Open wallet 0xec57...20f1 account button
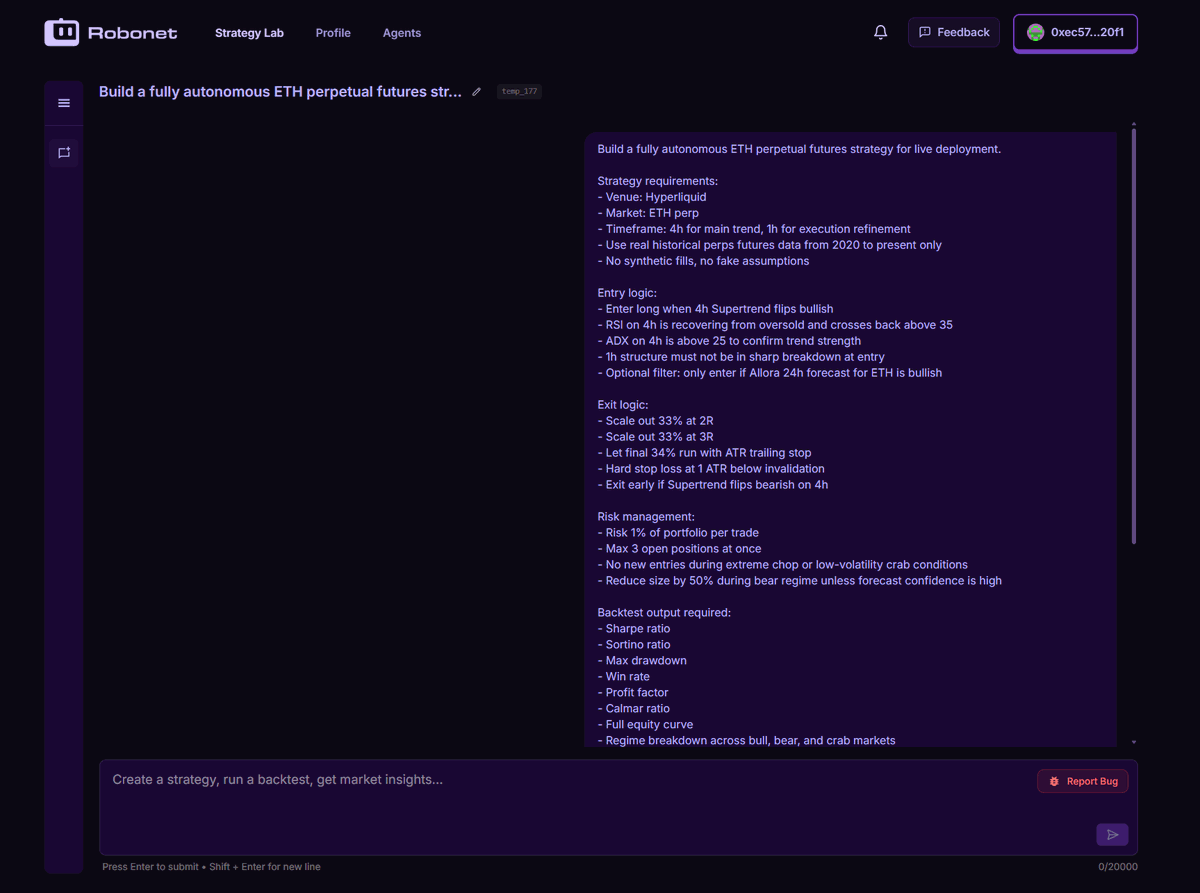The image size is (1200, 893). (1075, 33)
